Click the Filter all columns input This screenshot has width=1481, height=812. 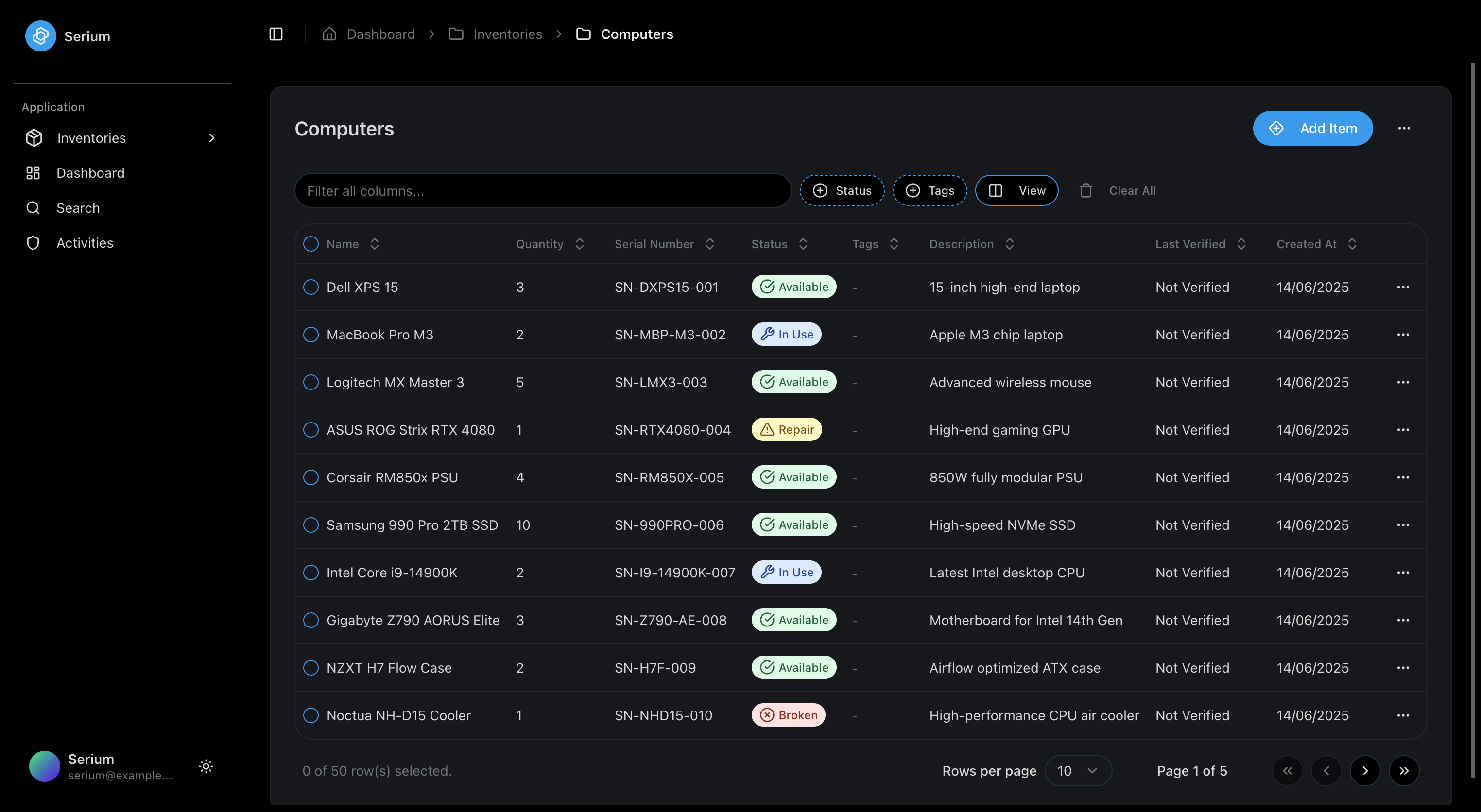point(542,191)
